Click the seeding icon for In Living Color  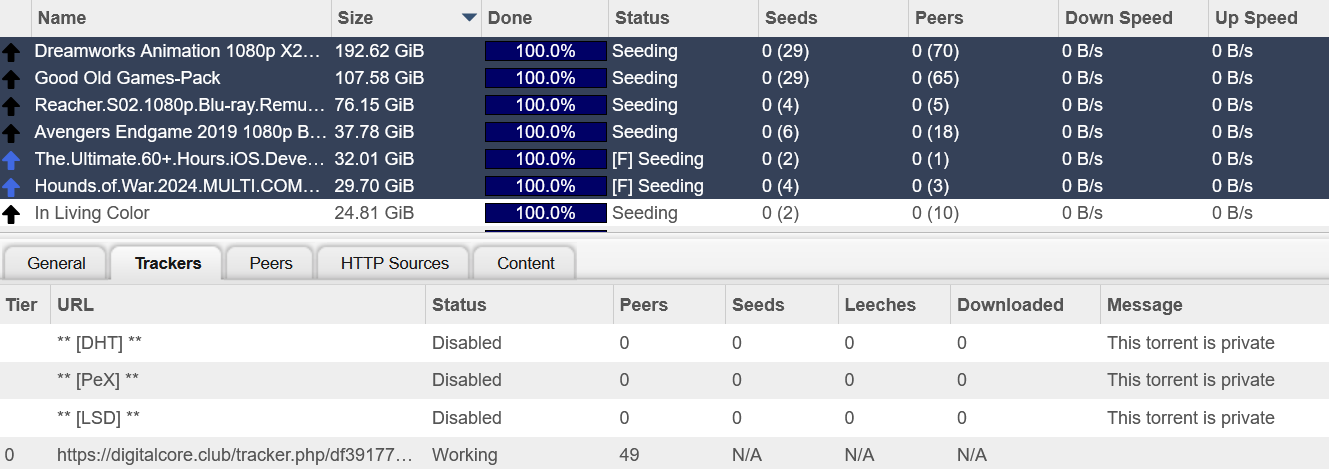(x=11, y=214)
